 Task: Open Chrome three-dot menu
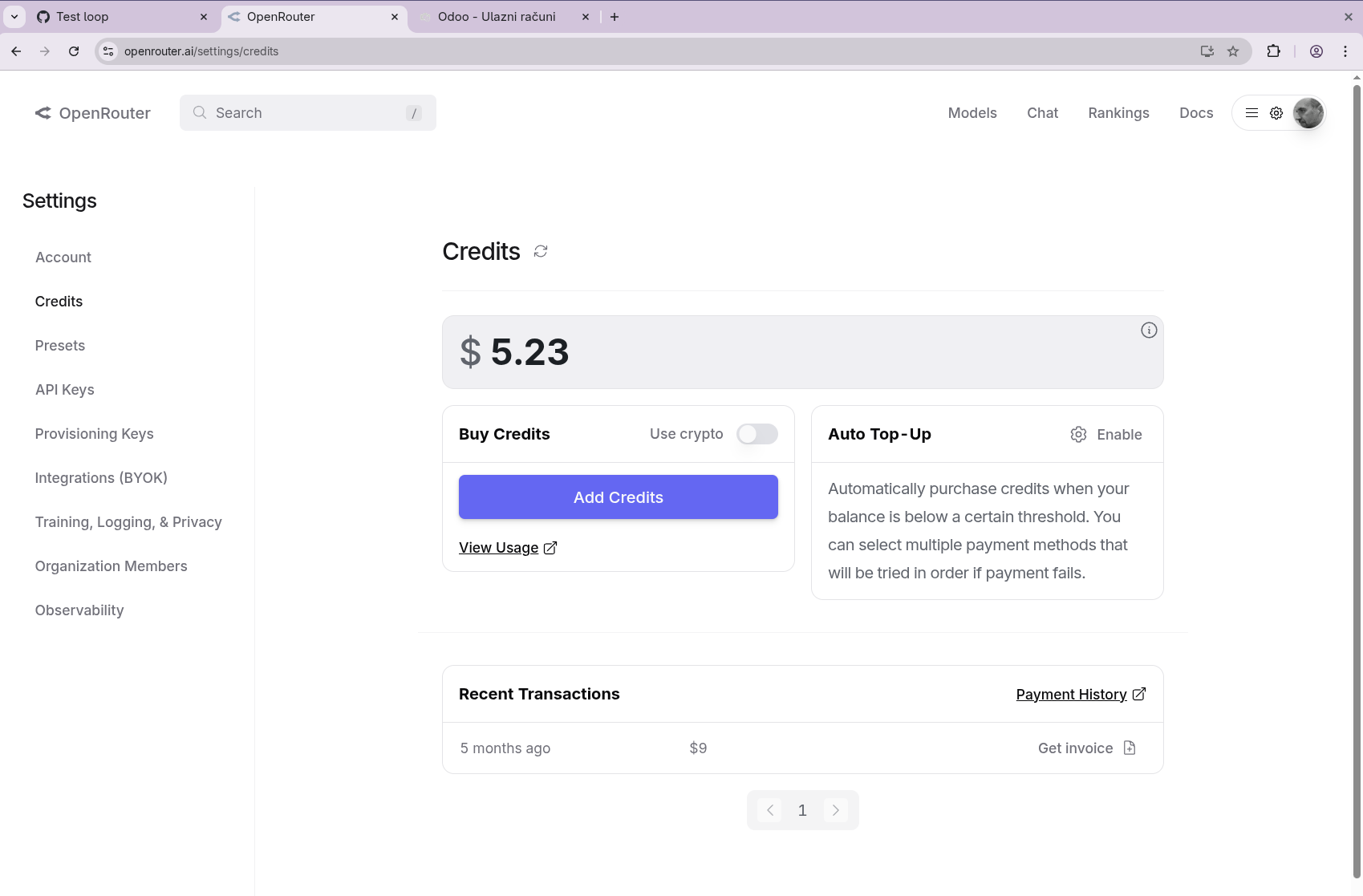(1345, 51)
